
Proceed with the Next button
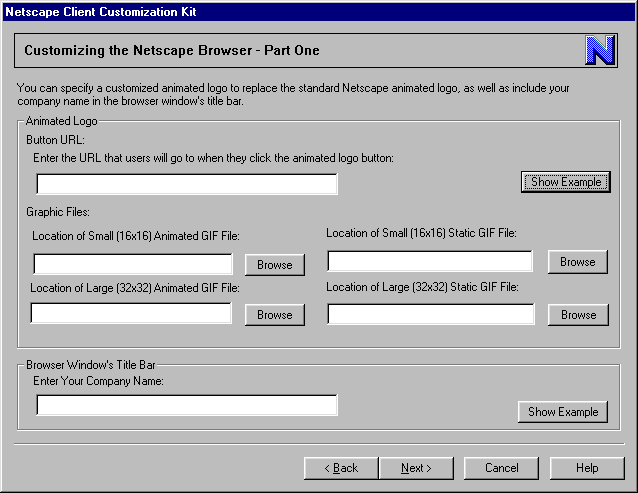415,468
